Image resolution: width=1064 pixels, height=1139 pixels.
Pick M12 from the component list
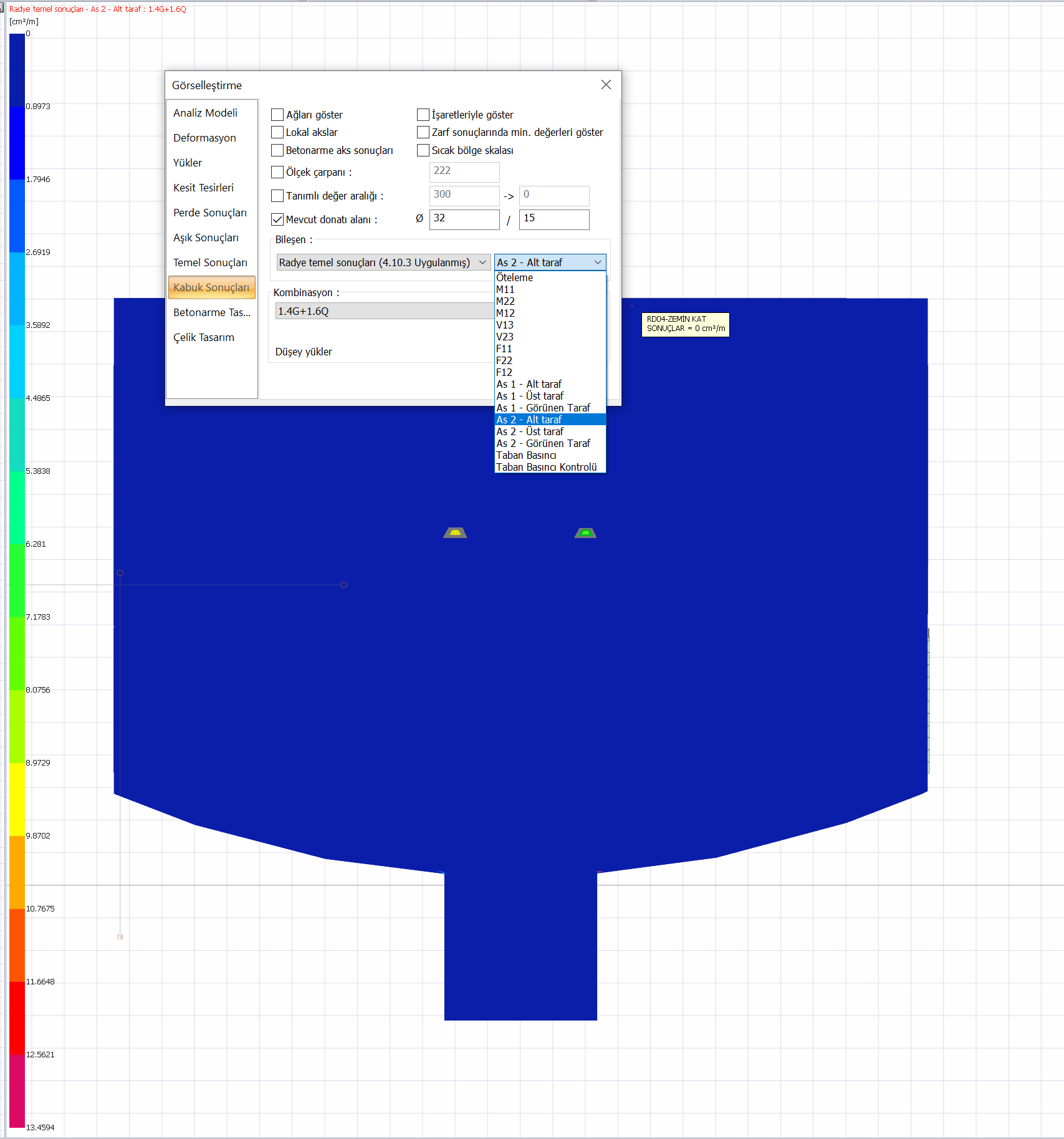pos(550,313)
